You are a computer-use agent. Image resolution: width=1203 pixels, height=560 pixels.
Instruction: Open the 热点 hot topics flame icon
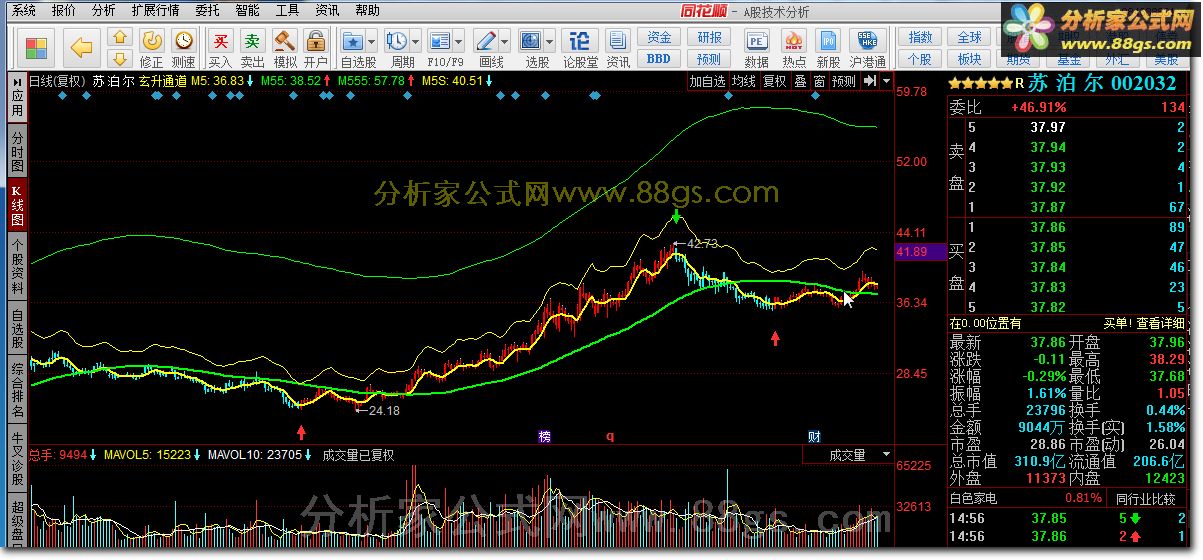(x=794, y=48)
